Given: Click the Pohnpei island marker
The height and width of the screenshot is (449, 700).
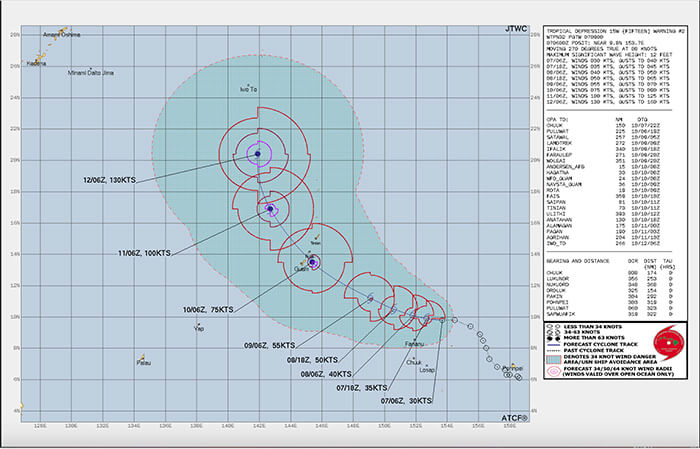Looking at the screenshot, I should (512, 366).
